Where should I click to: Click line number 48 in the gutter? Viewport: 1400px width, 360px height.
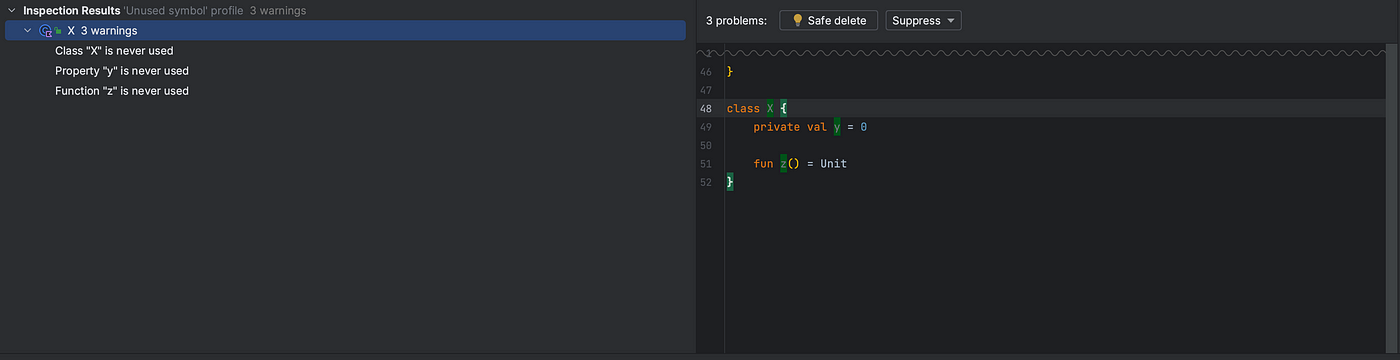coord(706,108)
